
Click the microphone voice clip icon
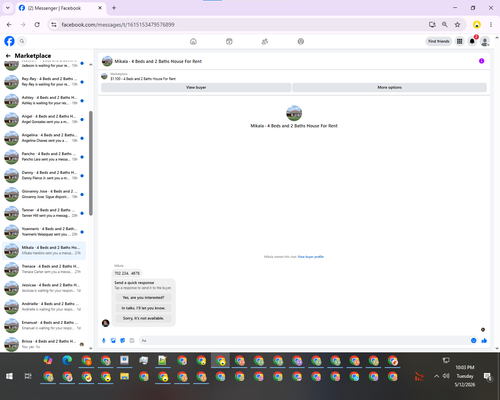(104, 340)
